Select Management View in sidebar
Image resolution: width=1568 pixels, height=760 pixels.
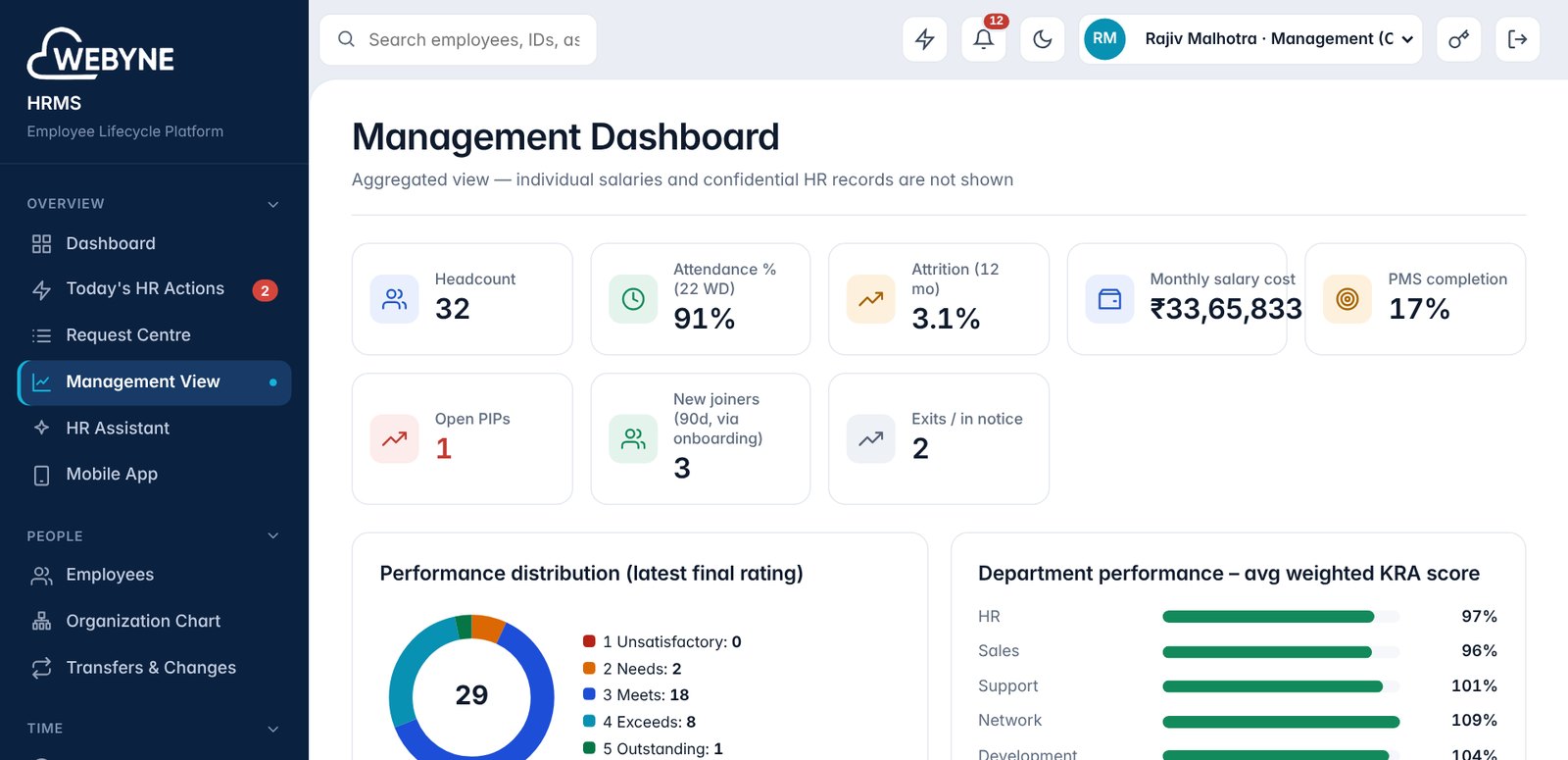point(154,382)
